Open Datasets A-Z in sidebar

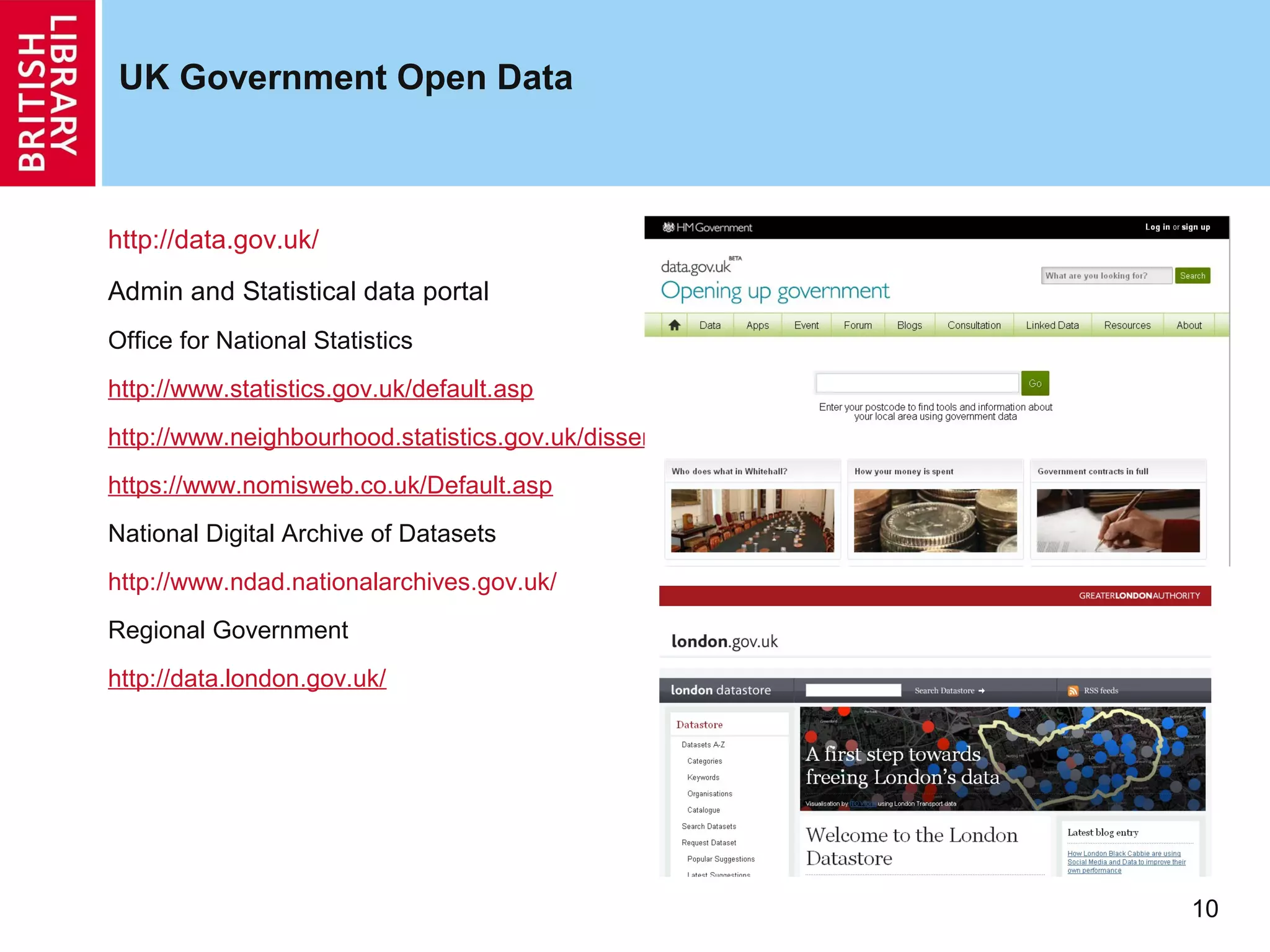click(703, 745)
